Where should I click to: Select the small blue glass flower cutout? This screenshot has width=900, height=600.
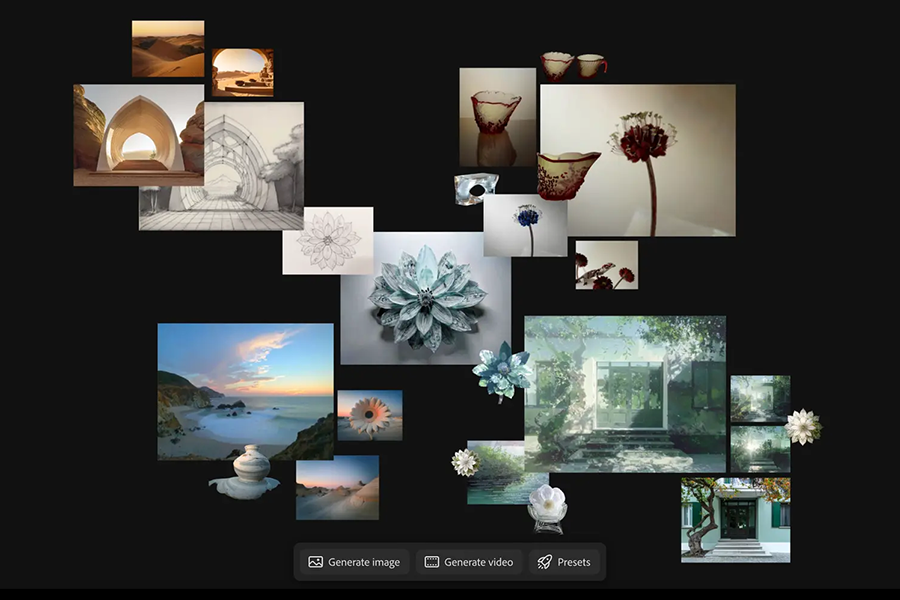501,371
